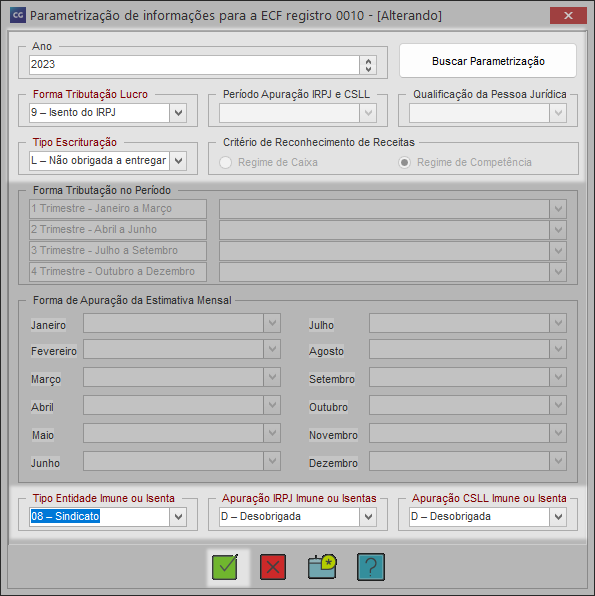Viewport: 595px width, 596px height.
Task: Open Junho estimativa mensal dropdown
Action: tap(272, 461)
